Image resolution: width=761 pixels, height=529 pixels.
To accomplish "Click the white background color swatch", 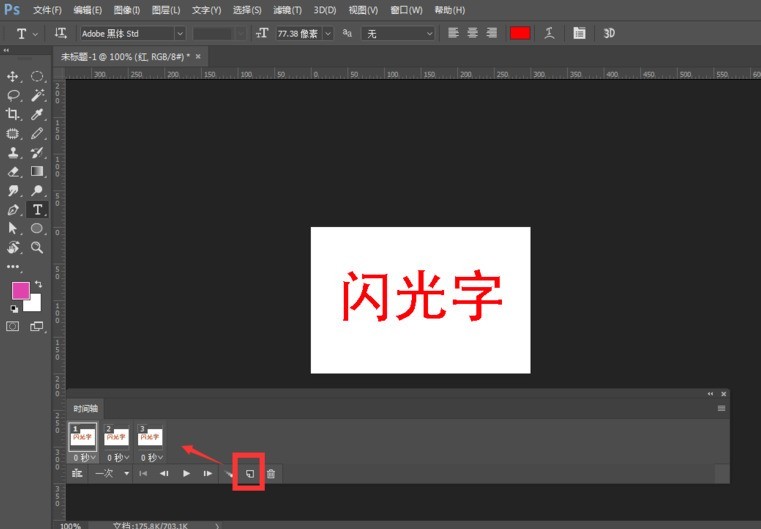I will coord(34,304).
